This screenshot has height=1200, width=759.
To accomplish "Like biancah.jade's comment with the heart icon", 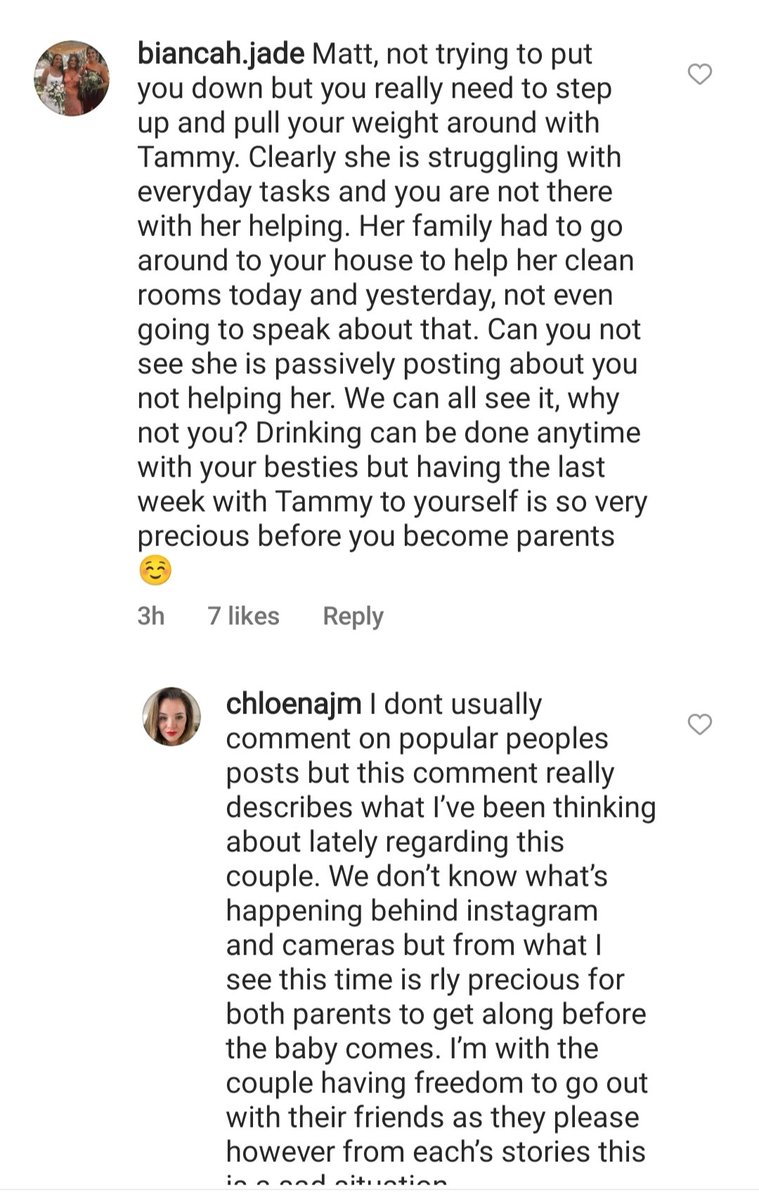I will (x=700, y=74).
